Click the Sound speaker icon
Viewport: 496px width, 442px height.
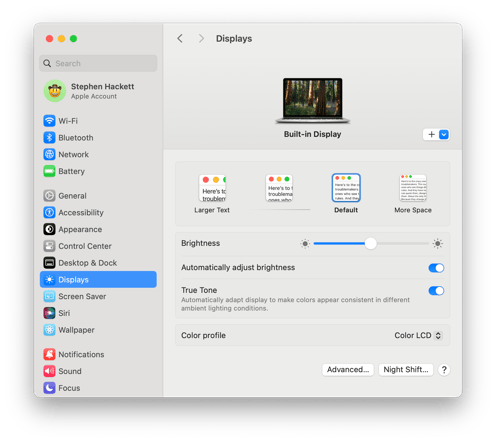49,371
